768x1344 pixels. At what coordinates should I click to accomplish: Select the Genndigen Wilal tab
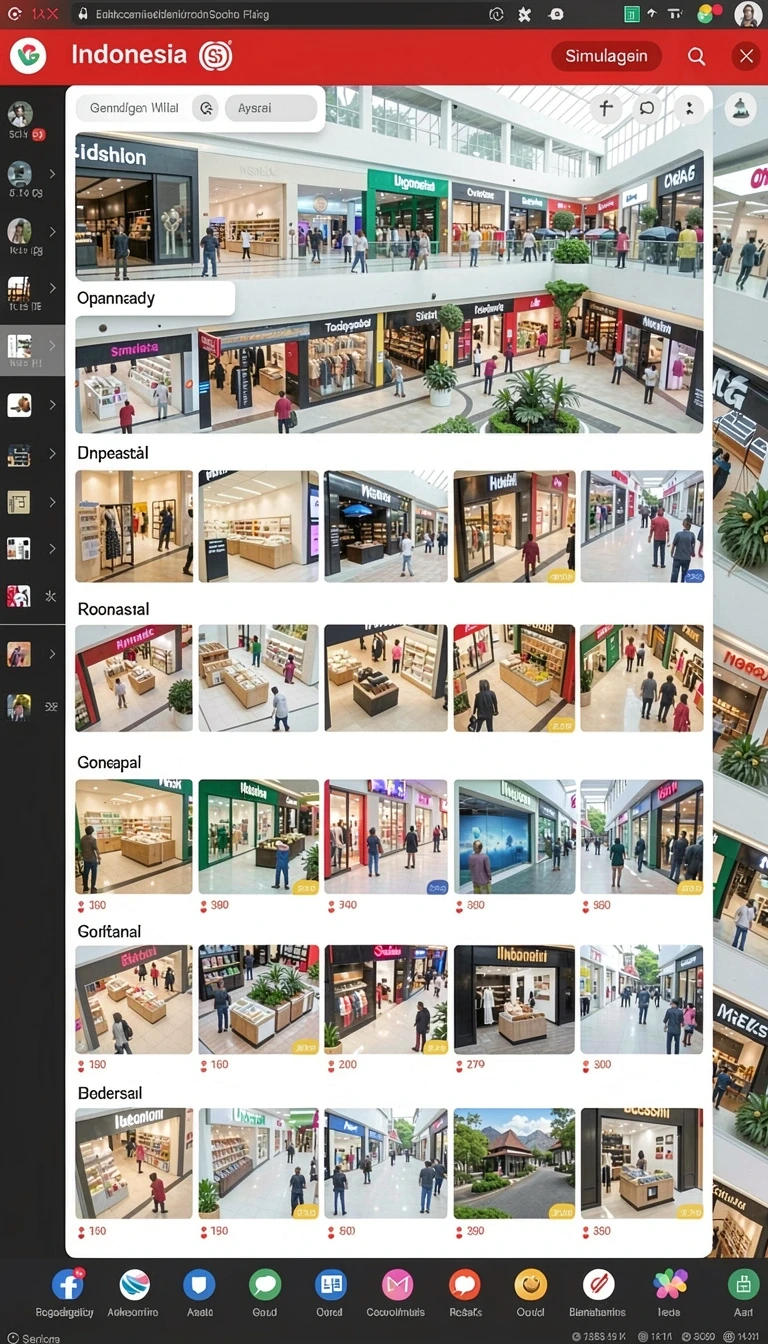point(134,108)
